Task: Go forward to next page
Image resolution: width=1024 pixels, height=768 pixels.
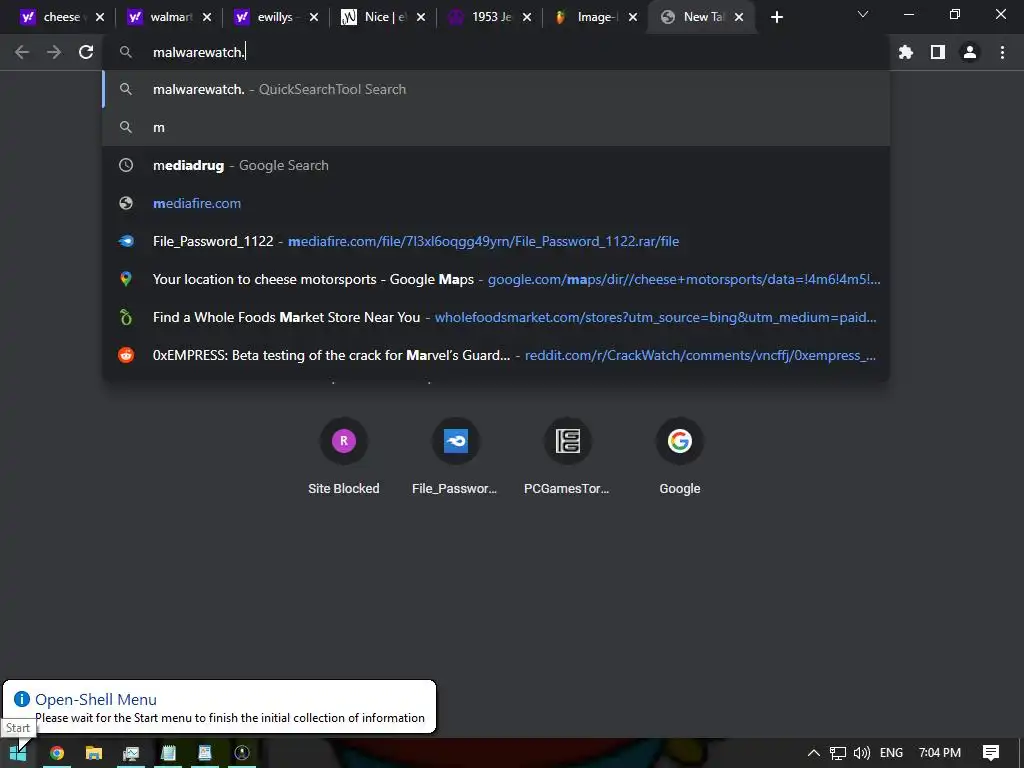Action: point(54,52)
